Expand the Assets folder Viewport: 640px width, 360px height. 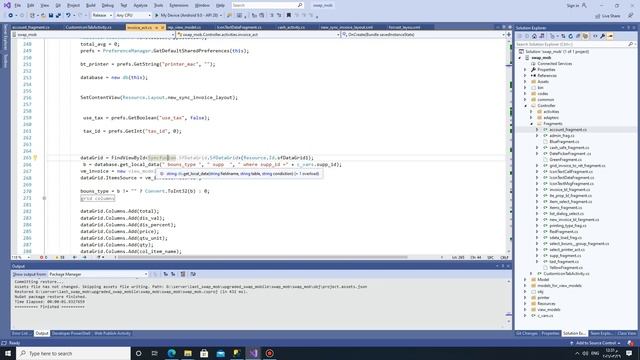[525, 82]
